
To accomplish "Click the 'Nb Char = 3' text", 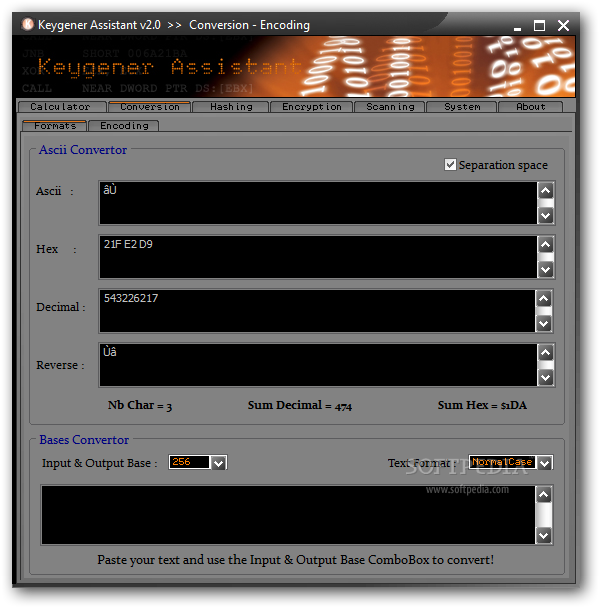I will (x=140, y=405).
